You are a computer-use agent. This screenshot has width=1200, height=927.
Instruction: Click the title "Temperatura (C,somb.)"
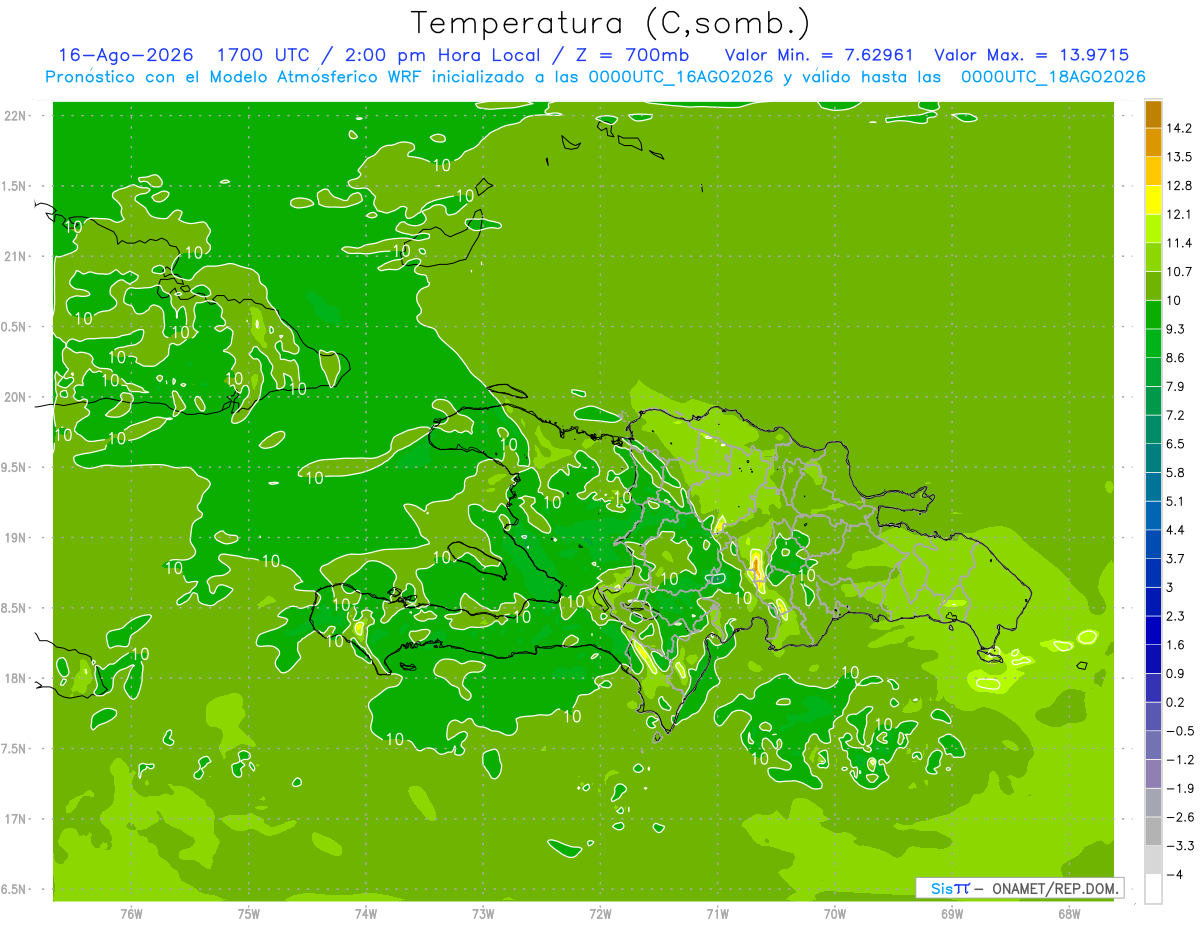pos(610,23)
